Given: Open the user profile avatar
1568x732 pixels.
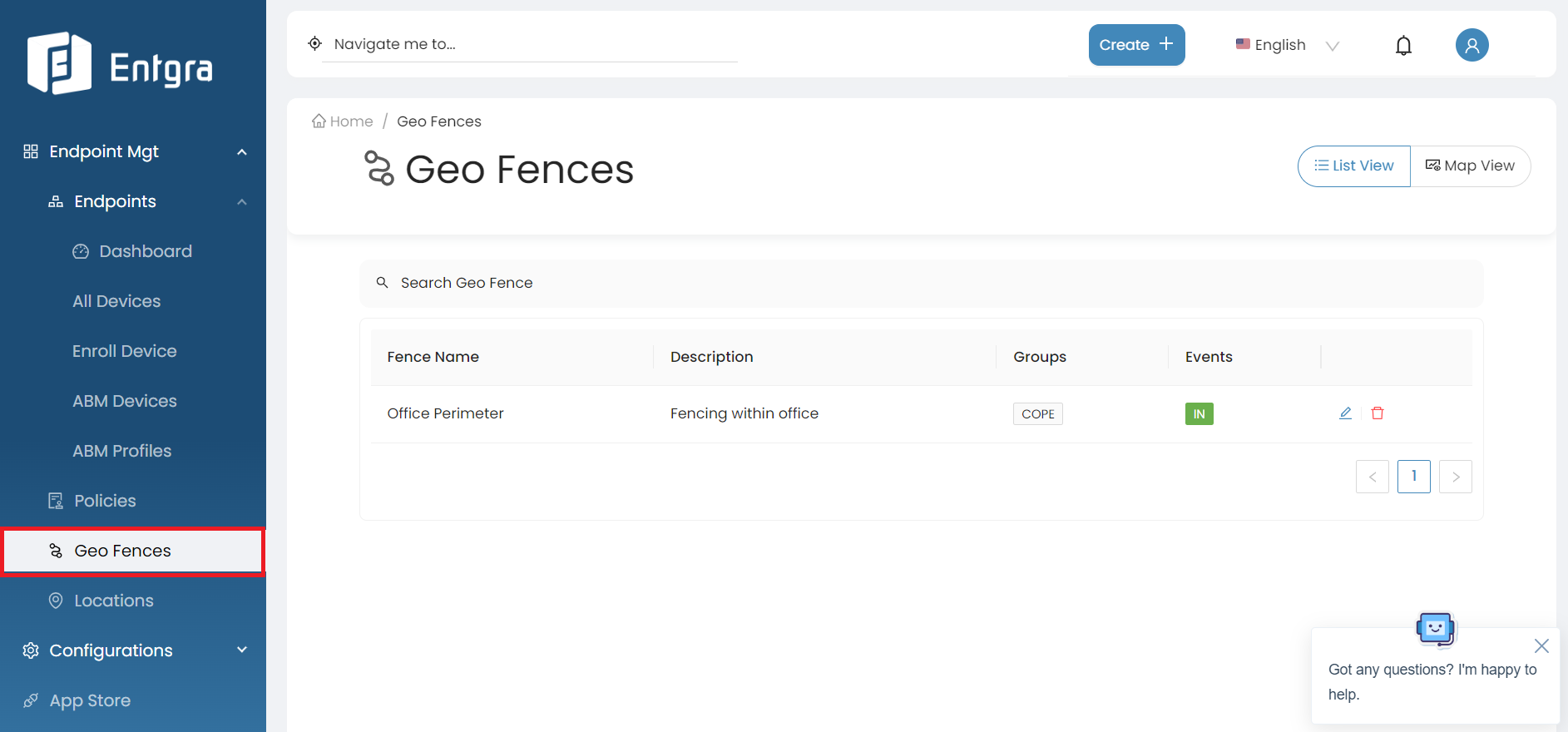Looking at the screenshot, I should pos(1472,45).
